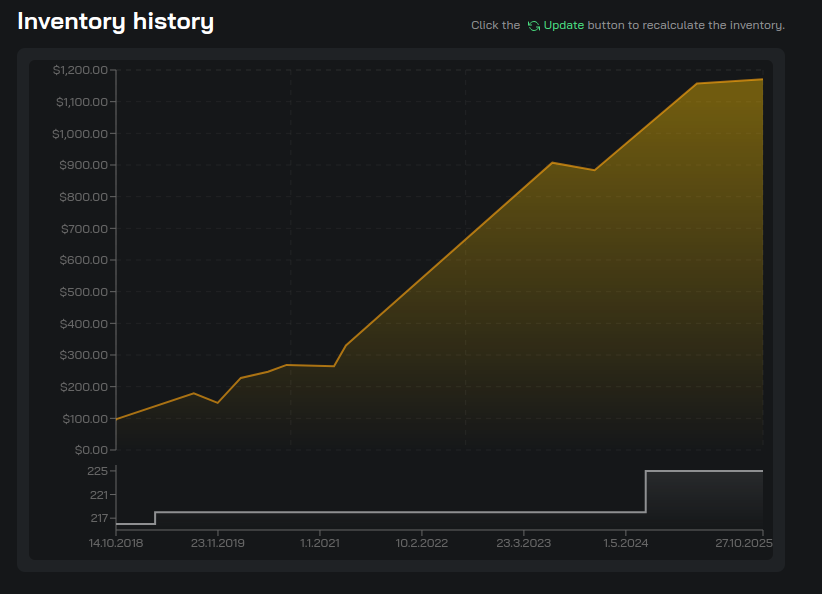Click the green Update text label
Screen dimensions: 822x594
(x=564, y=25)
